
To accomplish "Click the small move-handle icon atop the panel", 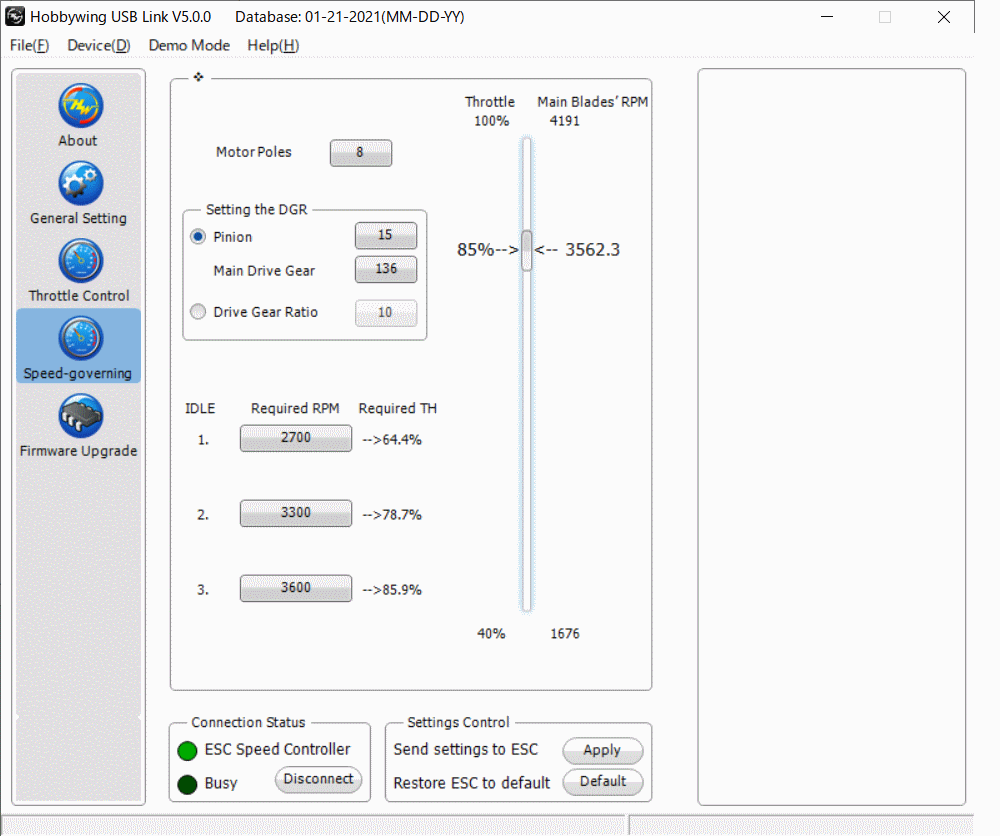I will 198,77.
